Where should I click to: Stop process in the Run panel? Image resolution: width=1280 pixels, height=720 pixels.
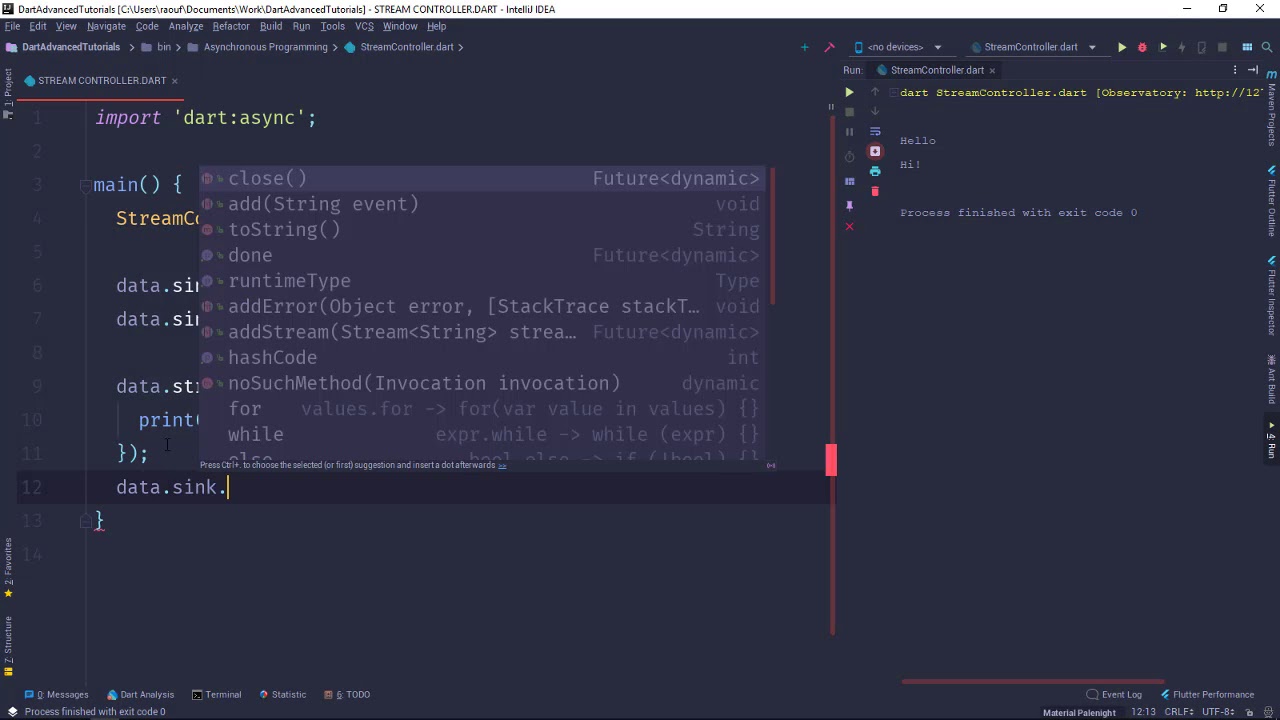point(849,112)
